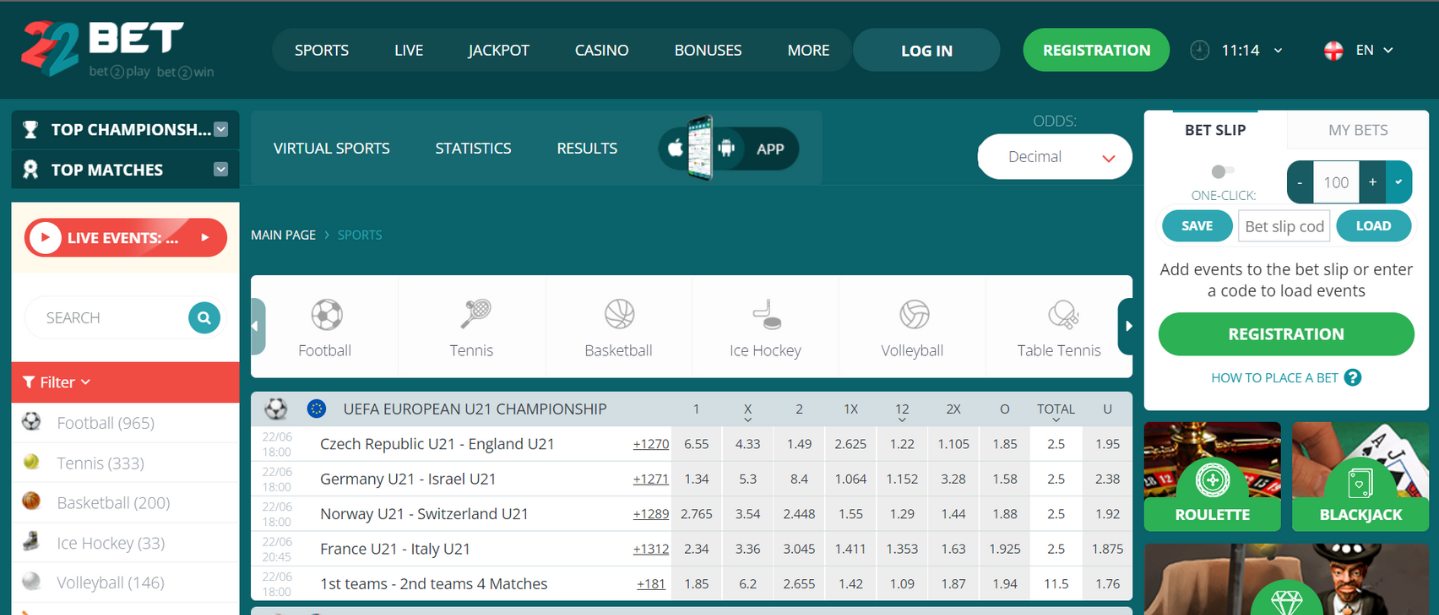1439x615 pixels.
Task: Select the Table Tennis icon in carousel
Action: click(1062, 315)
